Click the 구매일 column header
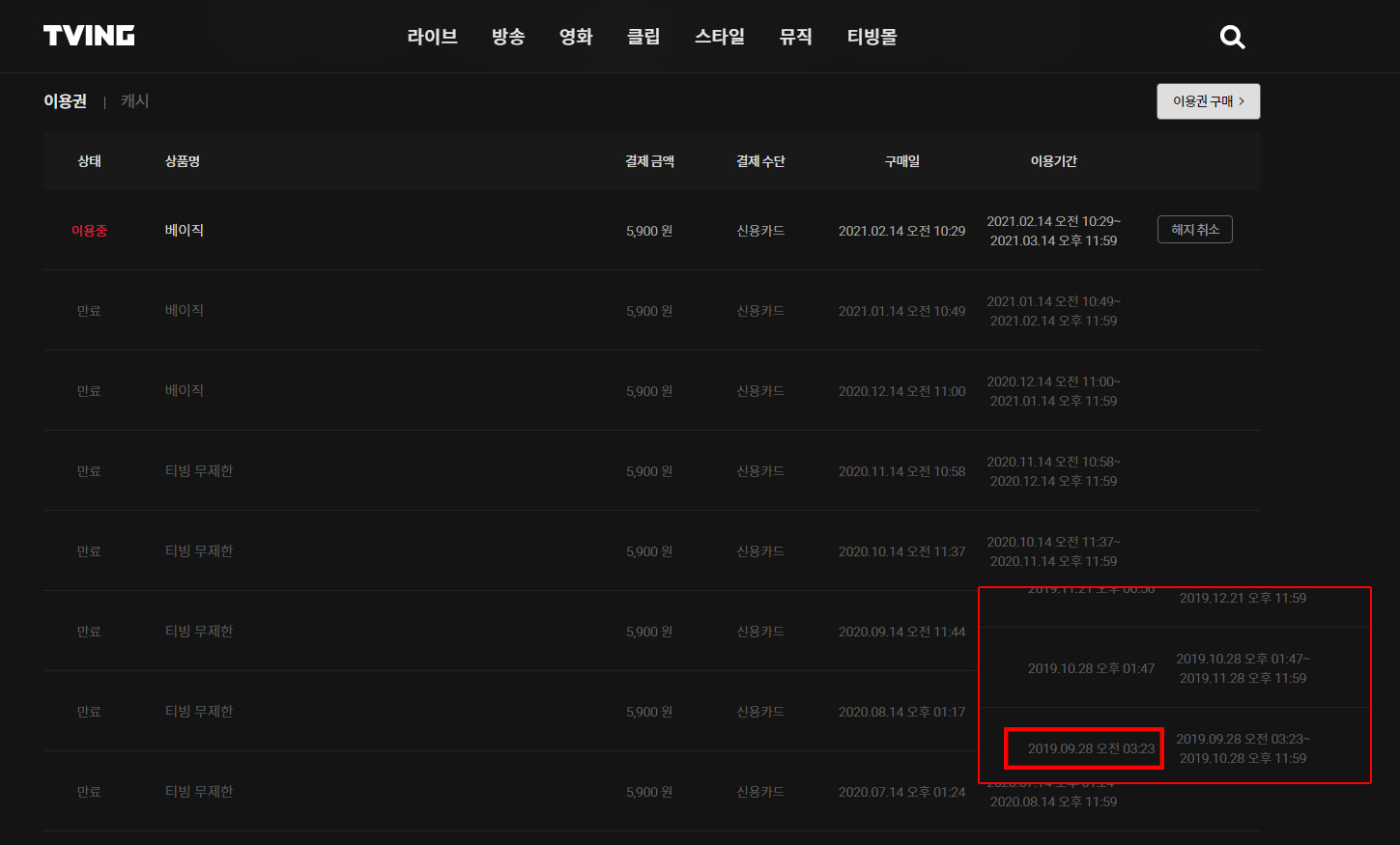Image resolution: width=1400 pixels, height=845 pixels. 902,161
